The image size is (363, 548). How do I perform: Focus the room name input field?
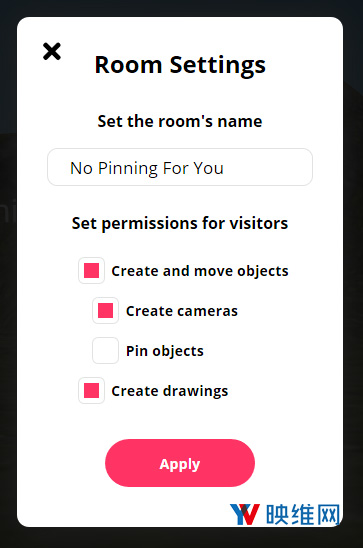coord(180,167)
